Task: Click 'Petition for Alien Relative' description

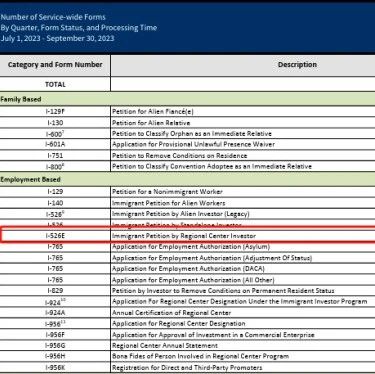Action: pos(151,123)
